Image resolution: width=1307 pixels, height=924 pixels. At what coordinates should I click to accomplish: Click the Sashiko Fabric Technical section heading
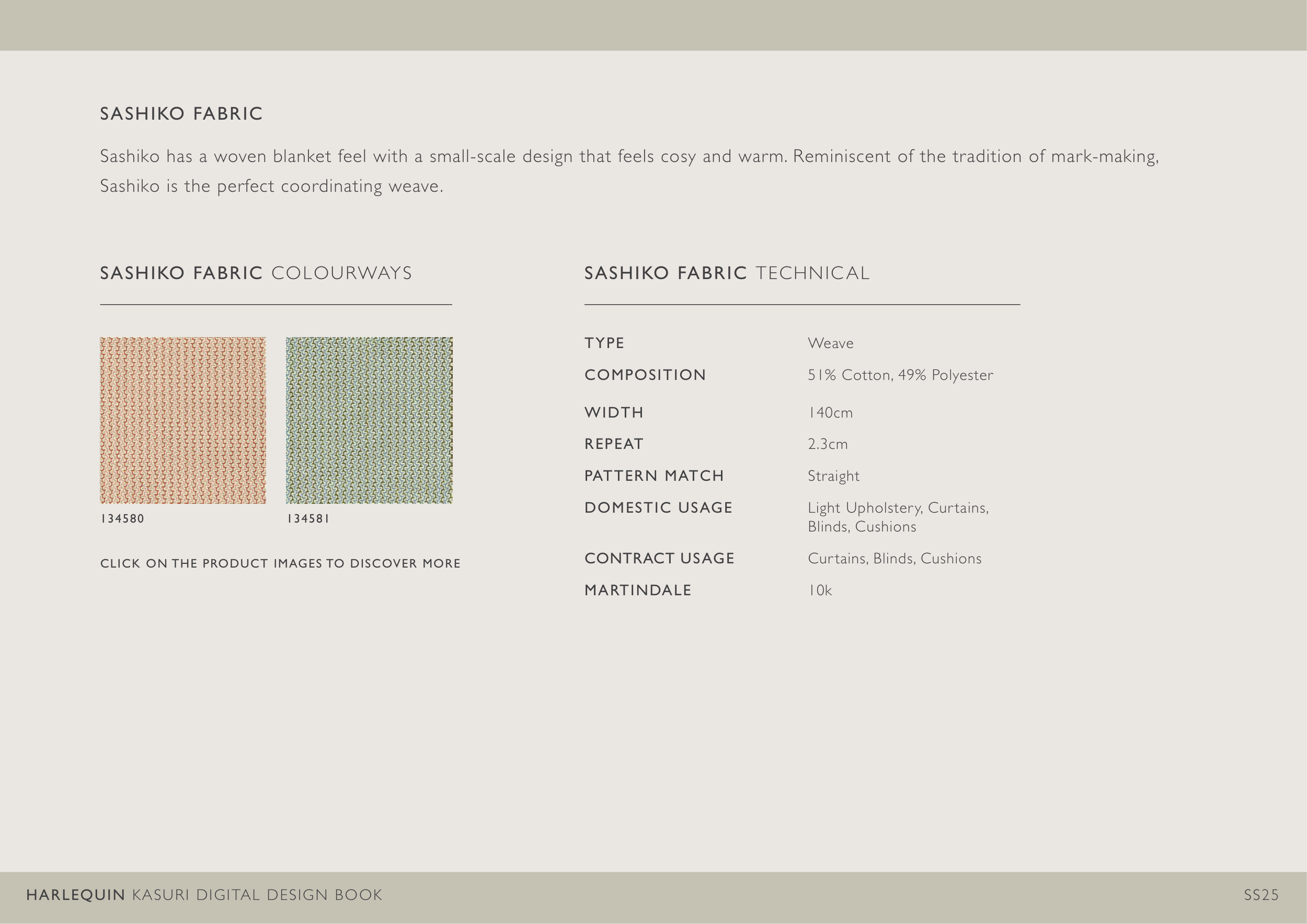coord(726,273)
